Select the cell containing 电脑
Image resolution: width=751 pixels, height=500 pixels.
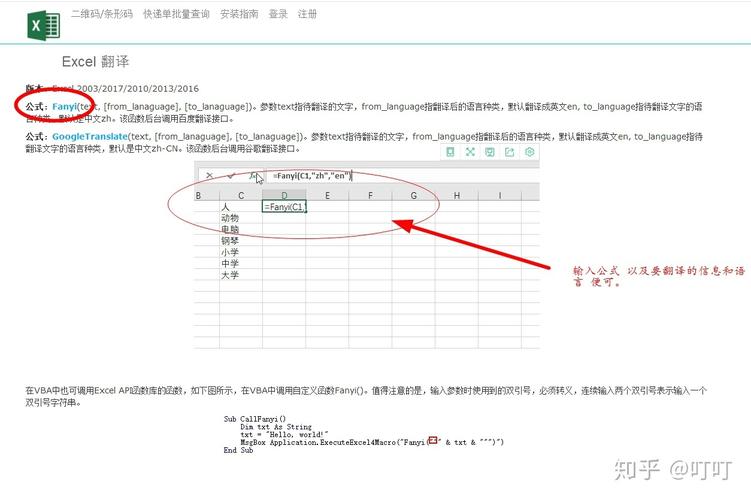click(x=241, y=230)
